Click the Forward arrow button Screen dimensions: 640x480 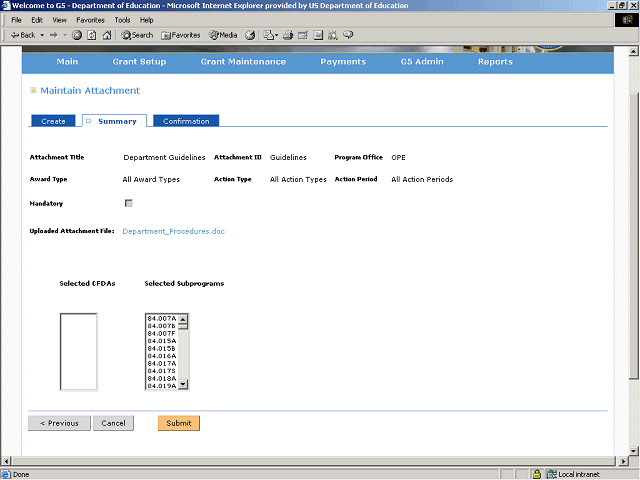point(54,35)
